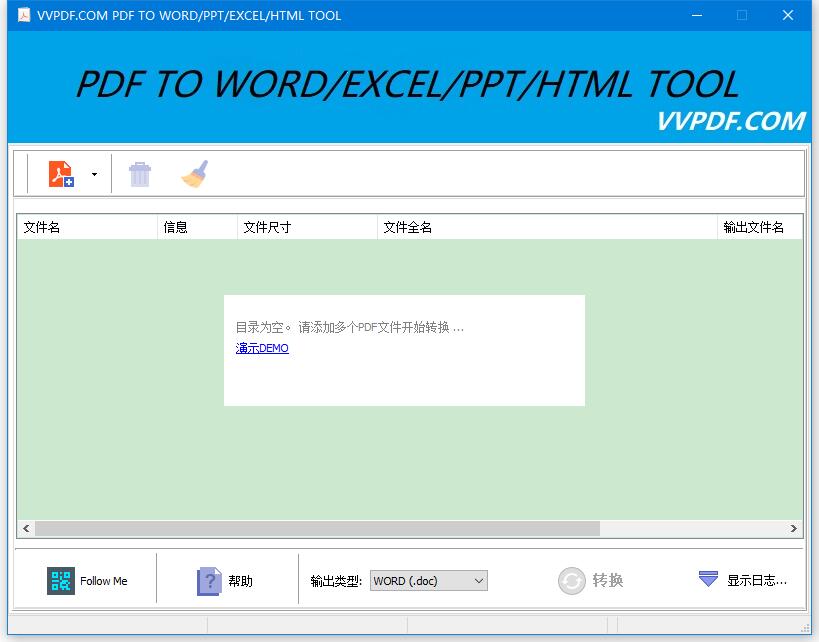Screen dimensions: 819x642
Task: Click the 信息 column header
Action: coord(197,227)
